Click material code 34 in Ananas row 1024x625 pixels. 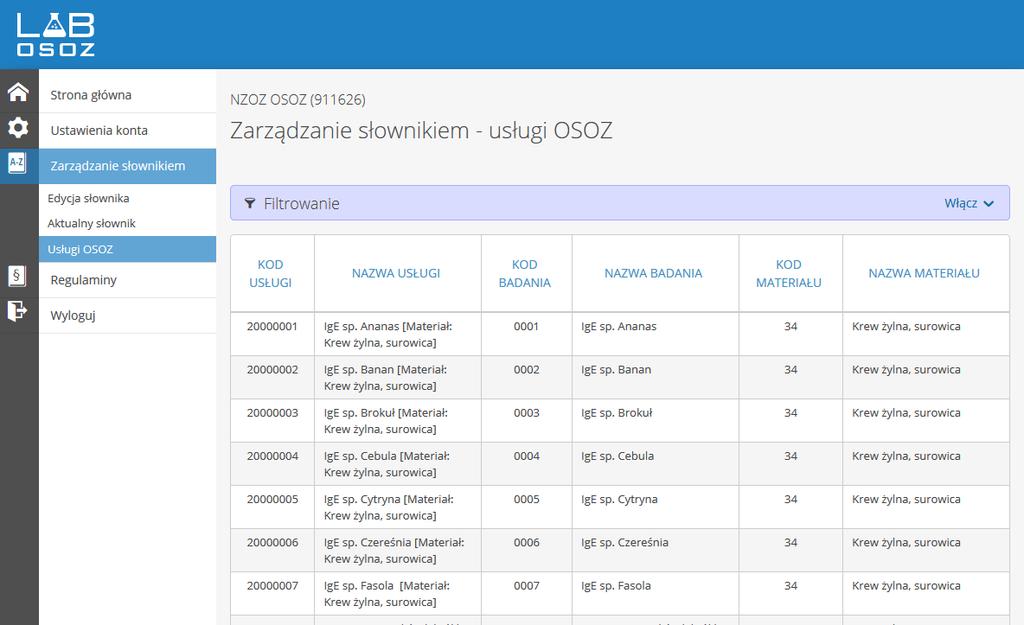(790, 327)
